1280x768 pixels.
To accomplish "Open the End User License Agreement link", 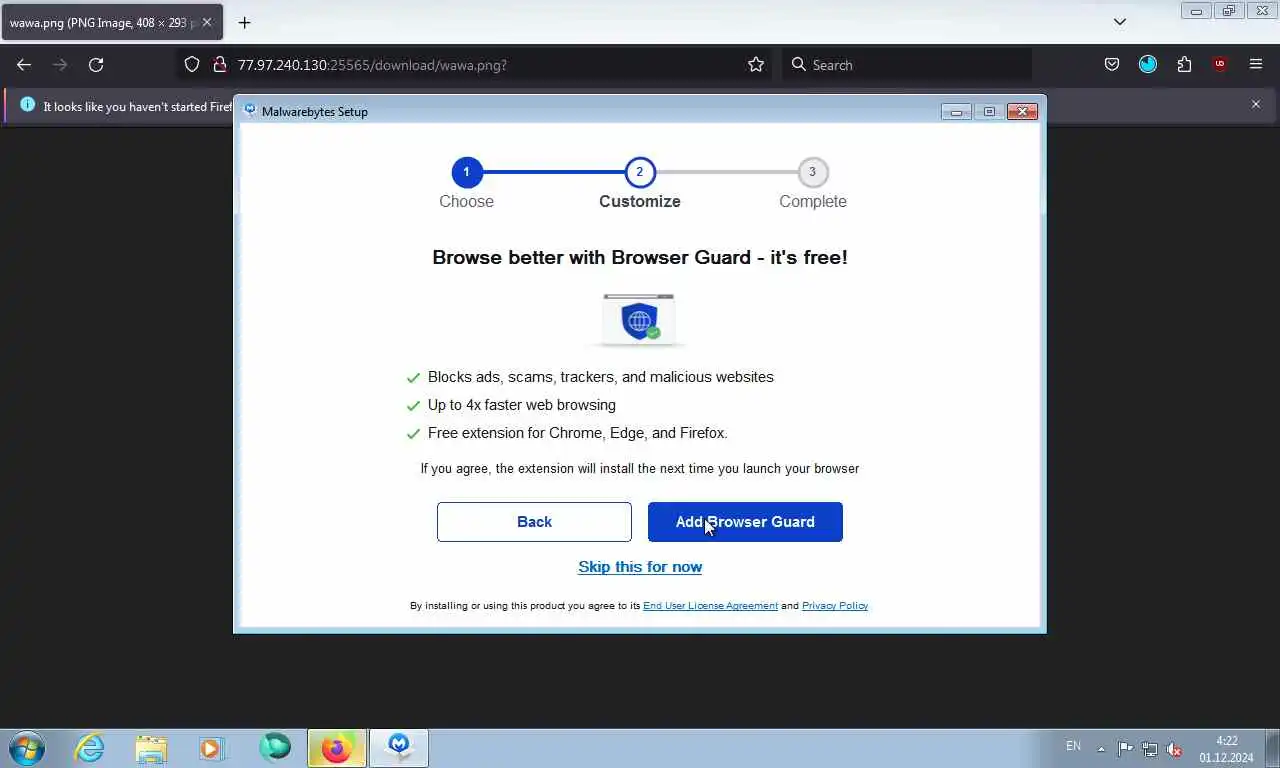I will coord(710,606).
